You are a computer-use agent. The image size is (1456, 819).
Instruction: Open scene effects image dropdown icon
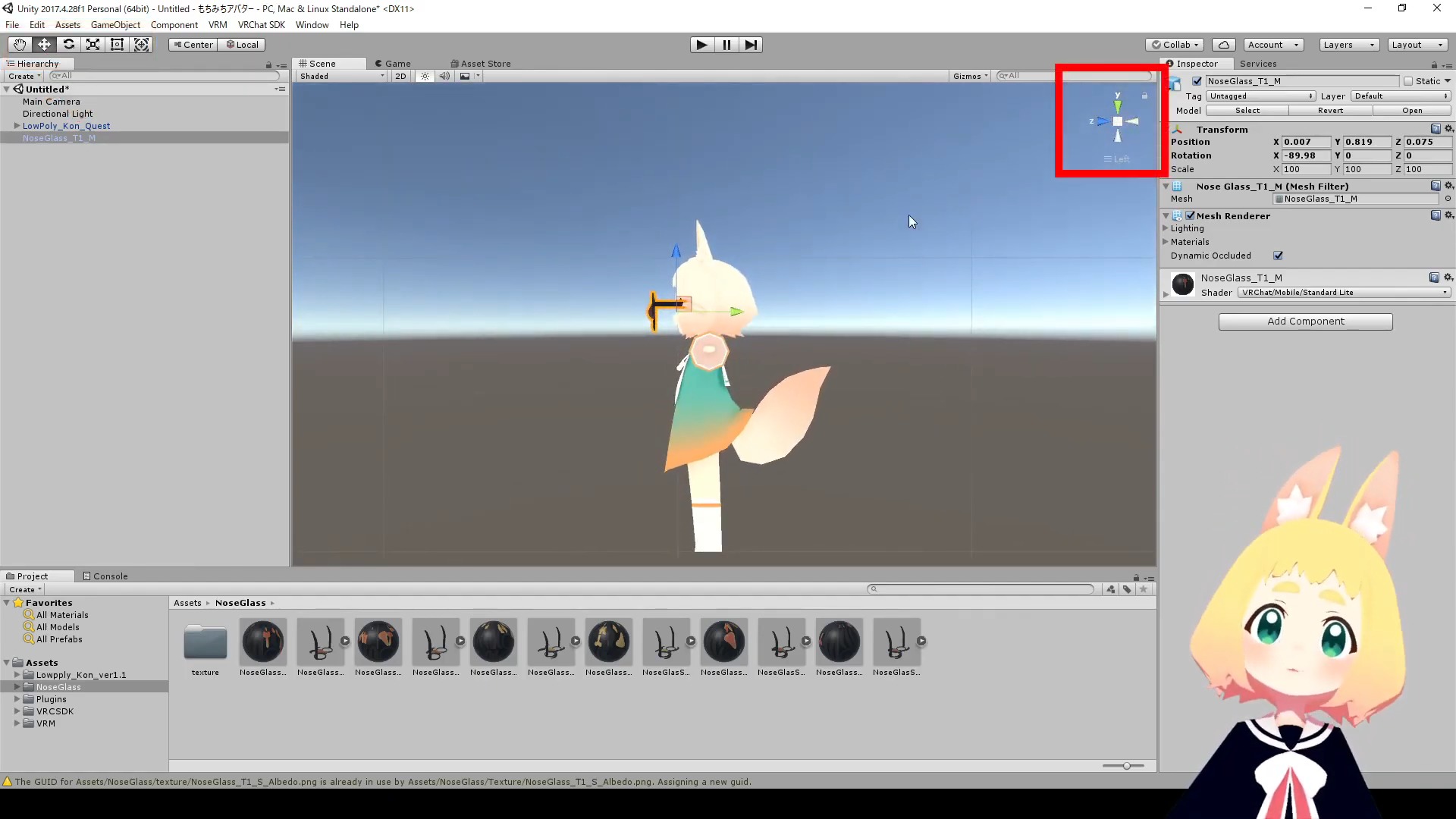click(x=469, y=76)
